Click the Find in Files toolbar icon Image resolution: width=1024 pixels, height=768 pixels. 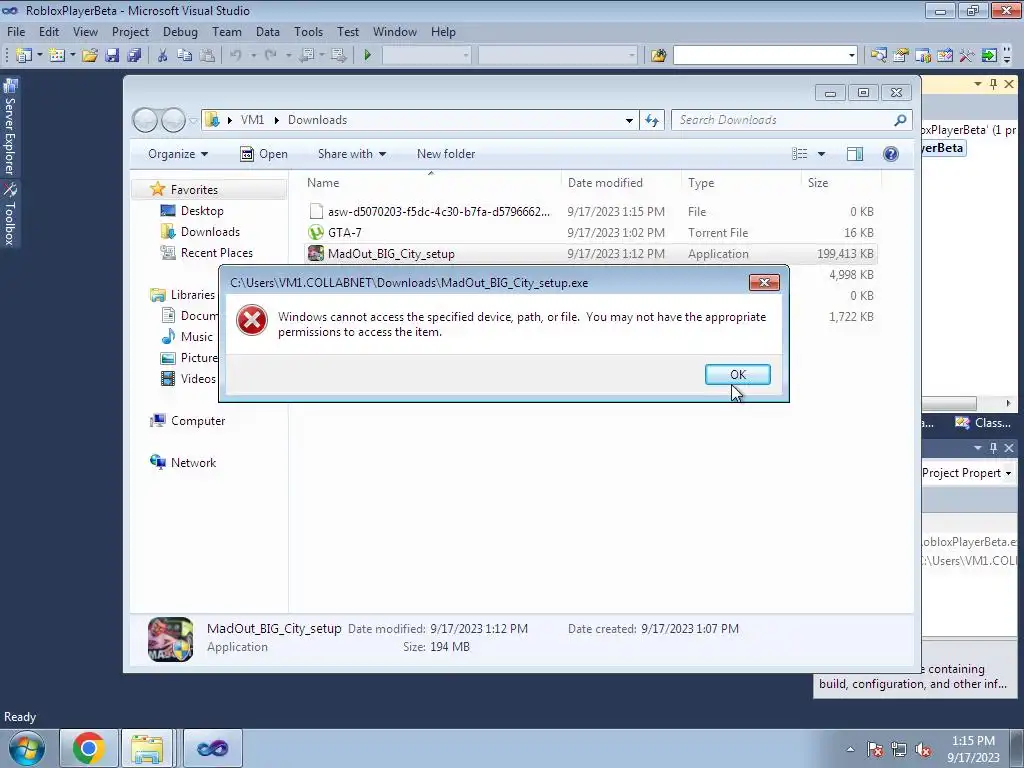pyautogui.click(x=658, y=56)
